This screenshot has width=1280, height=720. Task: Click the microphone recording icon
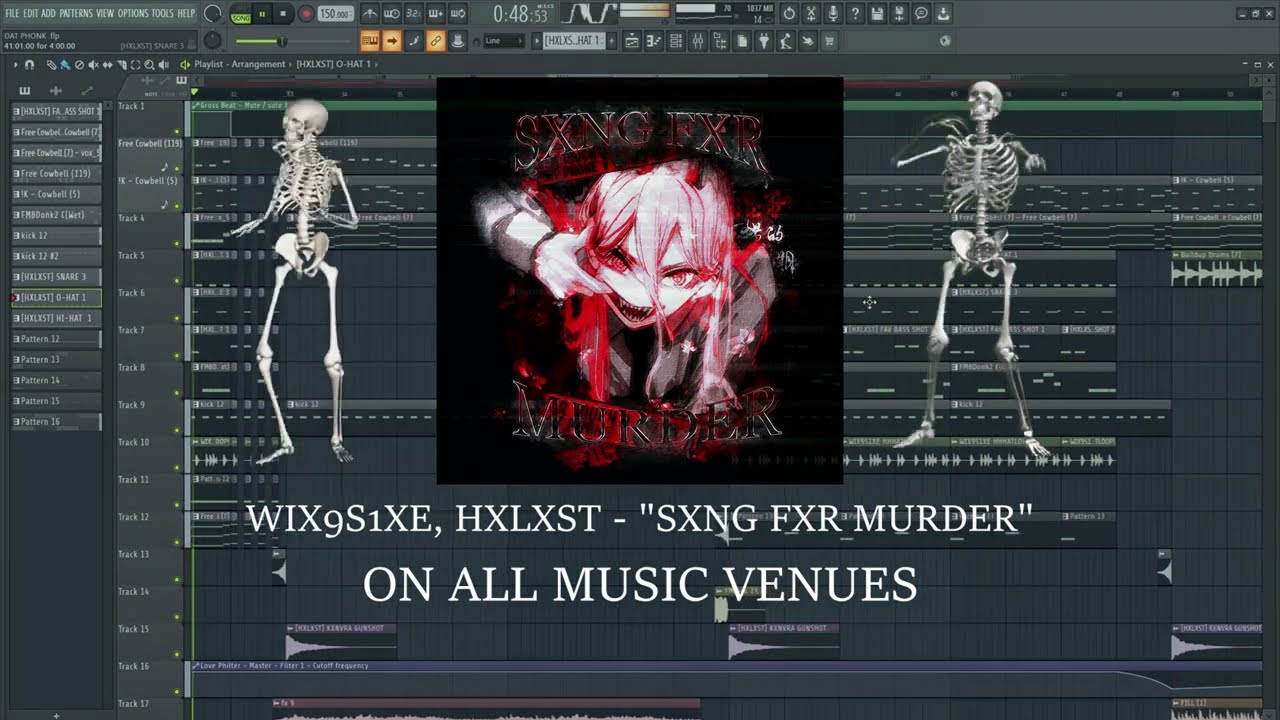coord(833,14)
